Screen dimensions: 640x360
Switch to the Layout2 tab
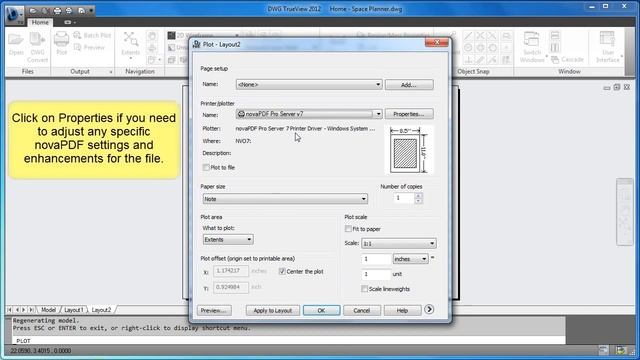[x=101, y=310]
